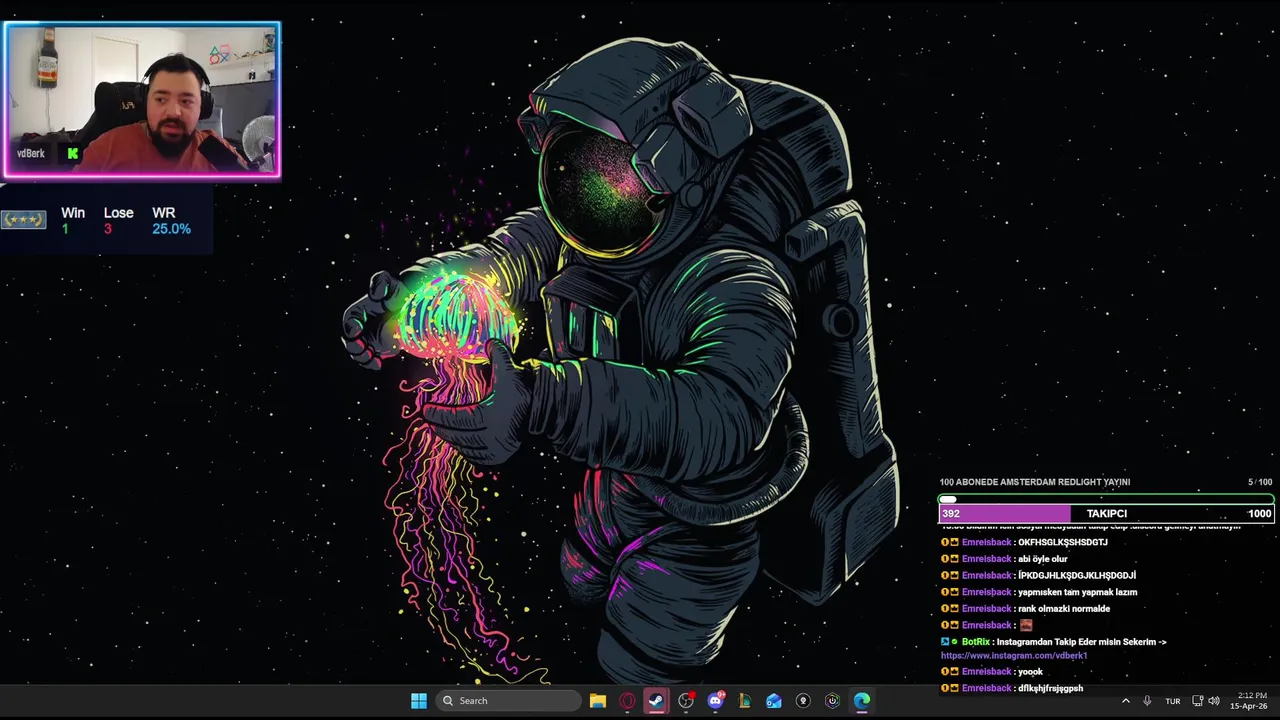Expand the hidden system tray icons
This screenshot has height=720, width=1280.
(x=1126, y=701)
